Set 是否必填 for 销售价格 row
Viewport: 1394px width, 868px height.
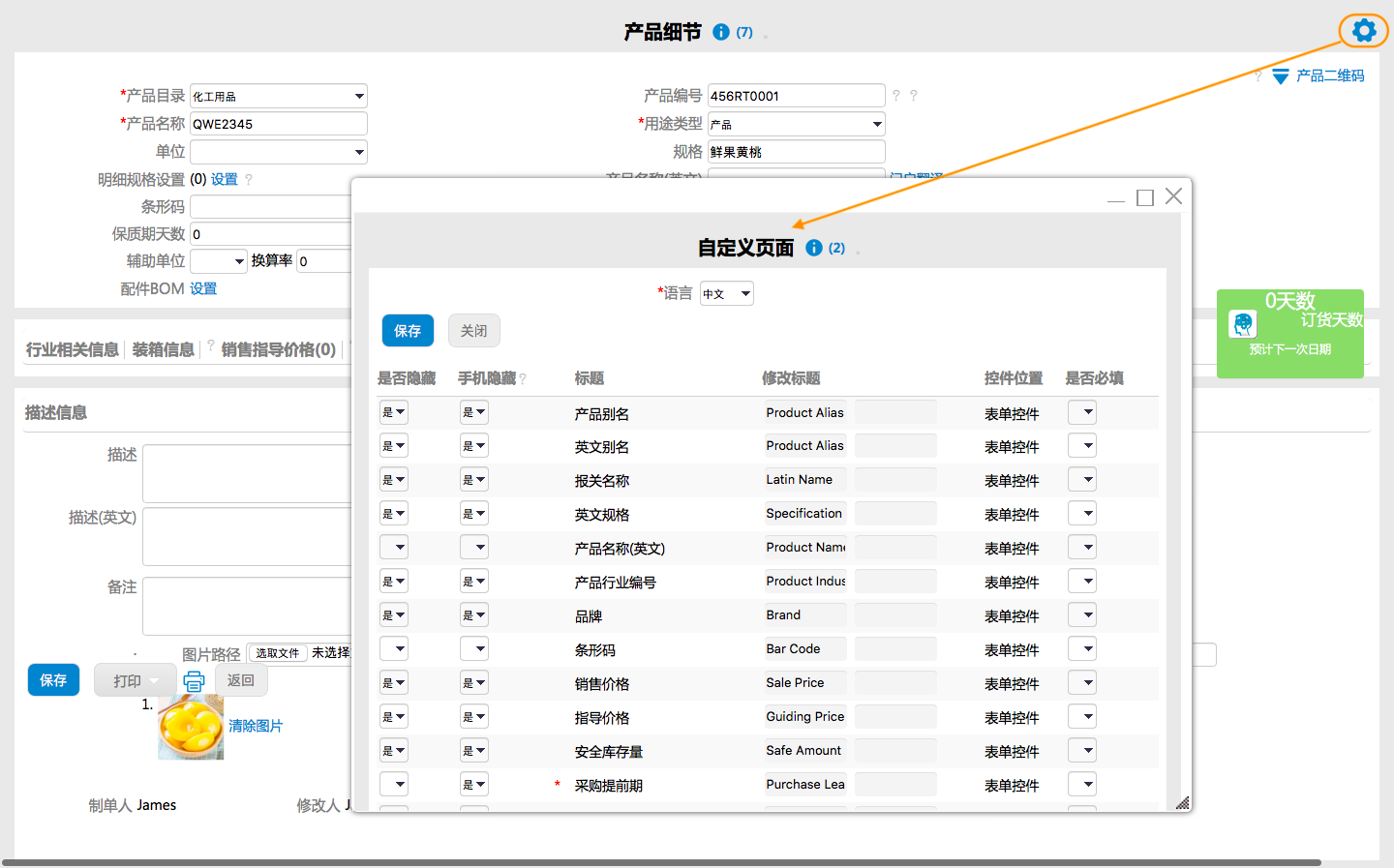click(1081, 683)
